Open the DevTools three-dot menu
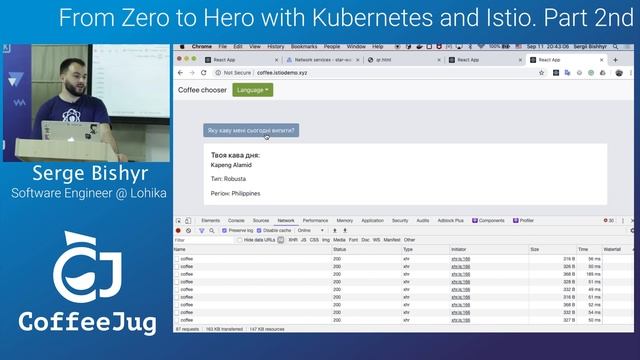The height and width of the screenshot is (360, 640). tap(623, 220)
